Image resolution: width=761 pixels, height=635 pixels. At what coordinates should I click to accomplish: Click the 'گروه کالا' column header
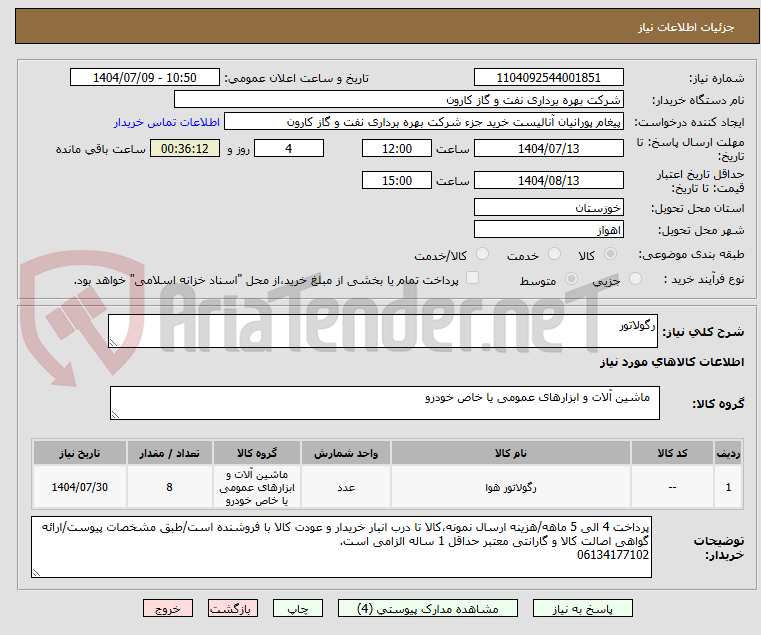[257, 453]
